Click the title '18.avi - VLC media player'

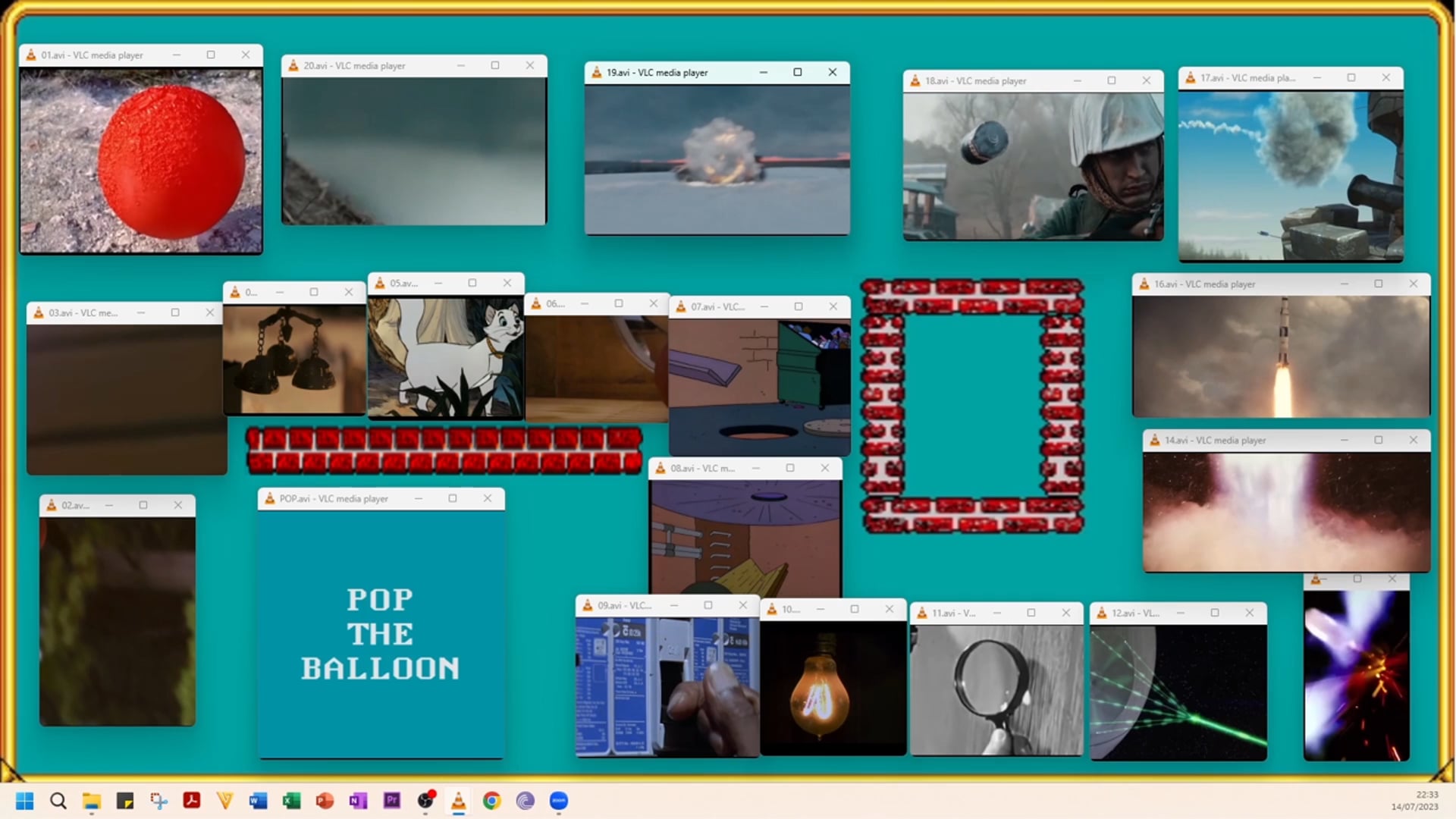click(x=975, y=81)
